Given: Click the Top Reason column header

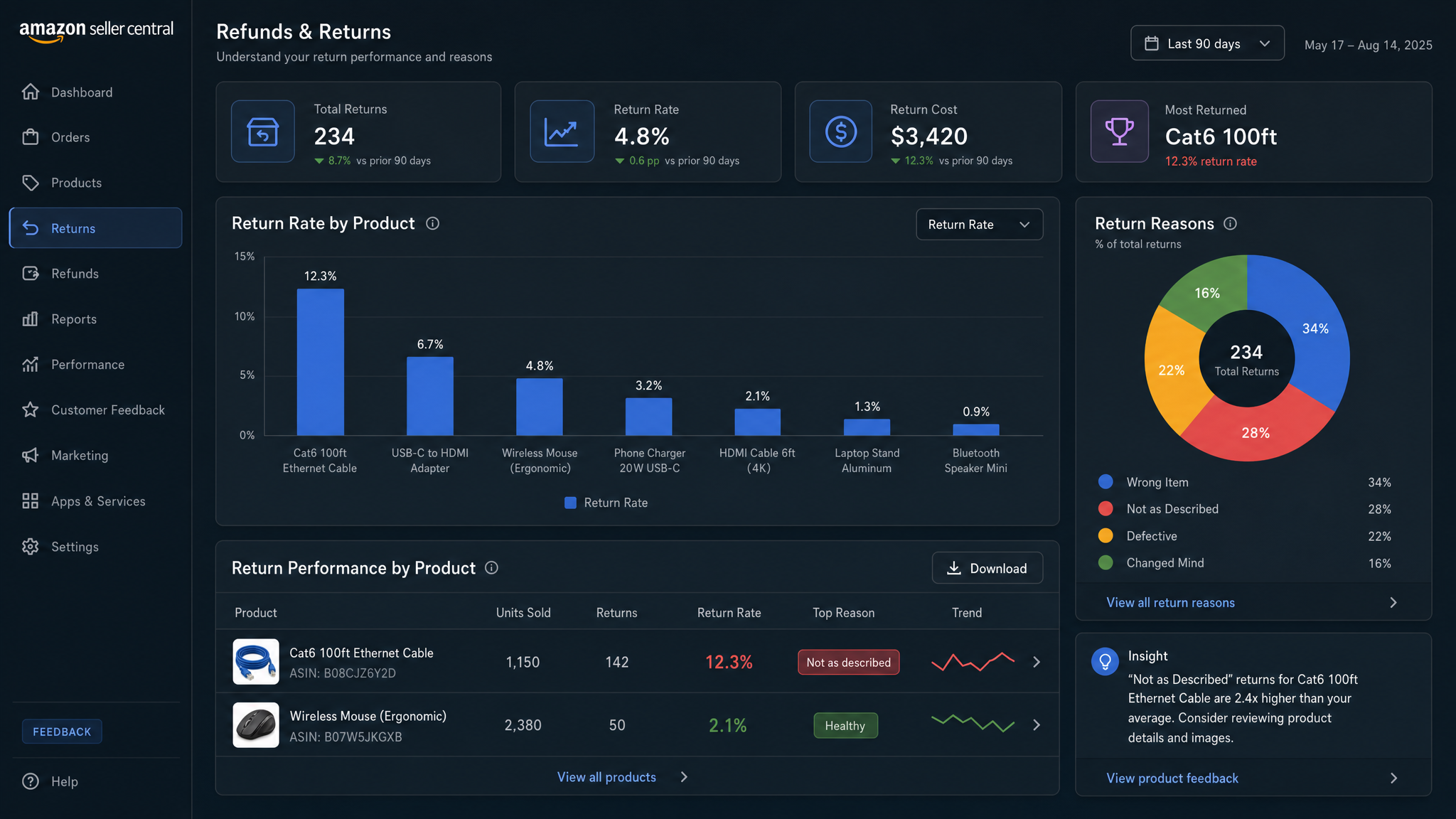Looking at the screenshot, I should coord(844,613).
